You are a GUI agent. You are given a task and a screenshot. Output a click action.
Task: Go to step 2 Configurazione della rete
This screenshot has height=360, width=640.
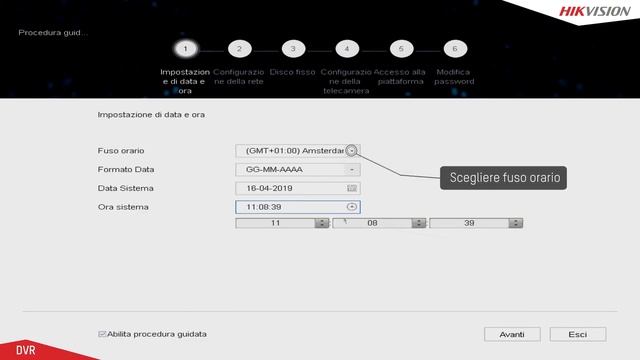(x=239, y=49)
